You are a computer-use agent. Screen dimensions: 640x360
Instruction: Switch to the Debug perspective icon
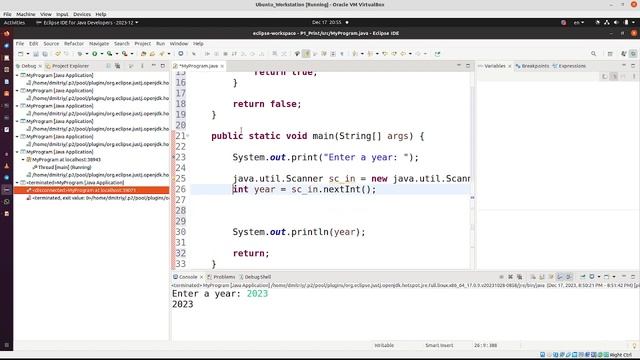click(x=633, y=54)
